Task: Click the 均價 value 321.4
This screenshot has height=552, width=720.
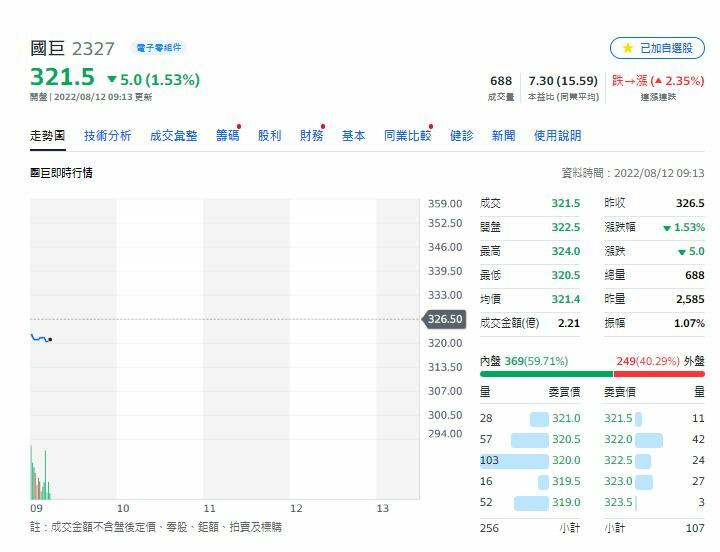Action: click(x=566, y=299)
